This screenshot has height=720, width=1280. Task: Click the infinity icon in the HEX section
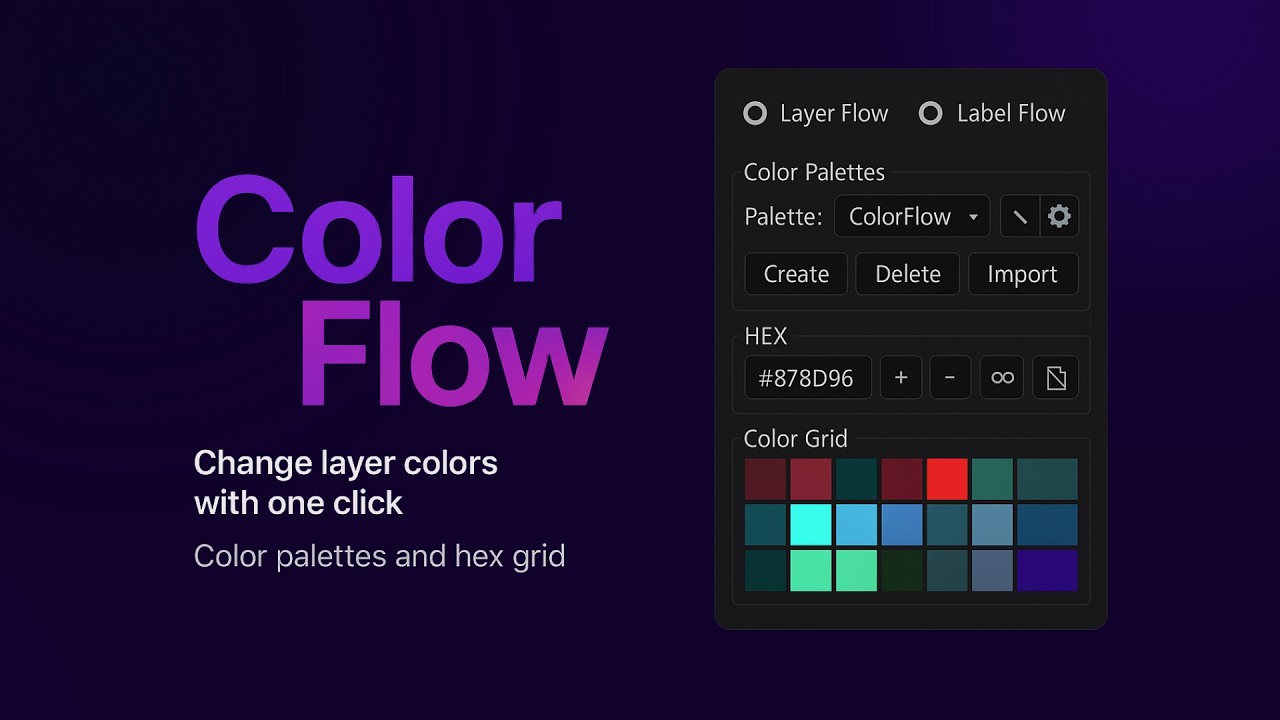[x=1001, y=377]
